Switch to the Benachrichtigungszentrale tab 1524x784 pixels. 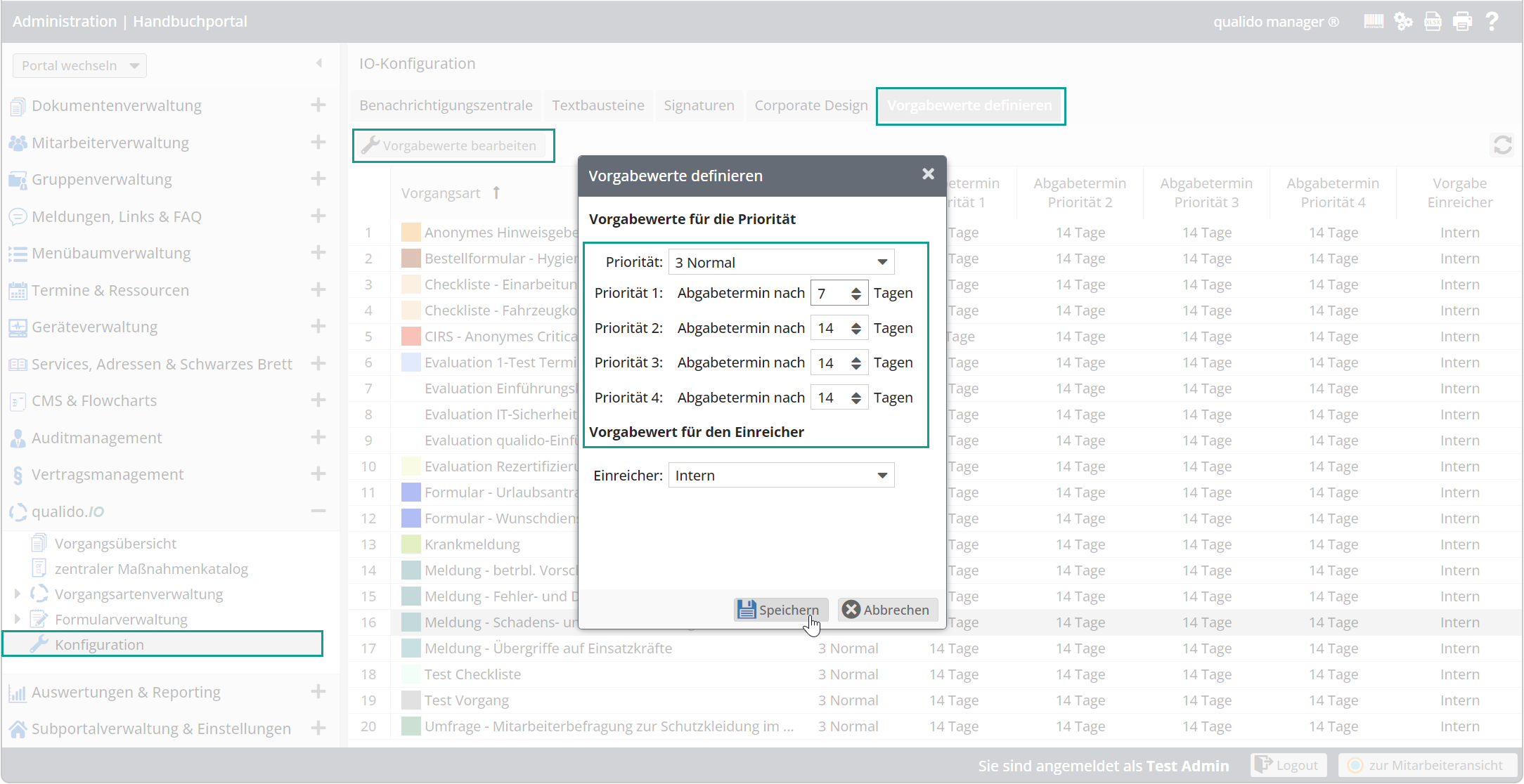(446, 105)
